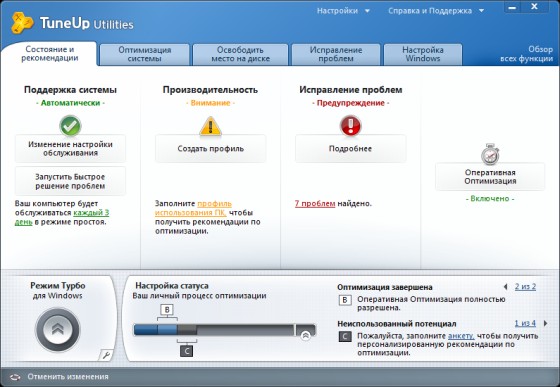This screenshot has width=560, height=387.
Task: Click the TuneUp Utilities logo icon
Action: click(x=22, y=23)
